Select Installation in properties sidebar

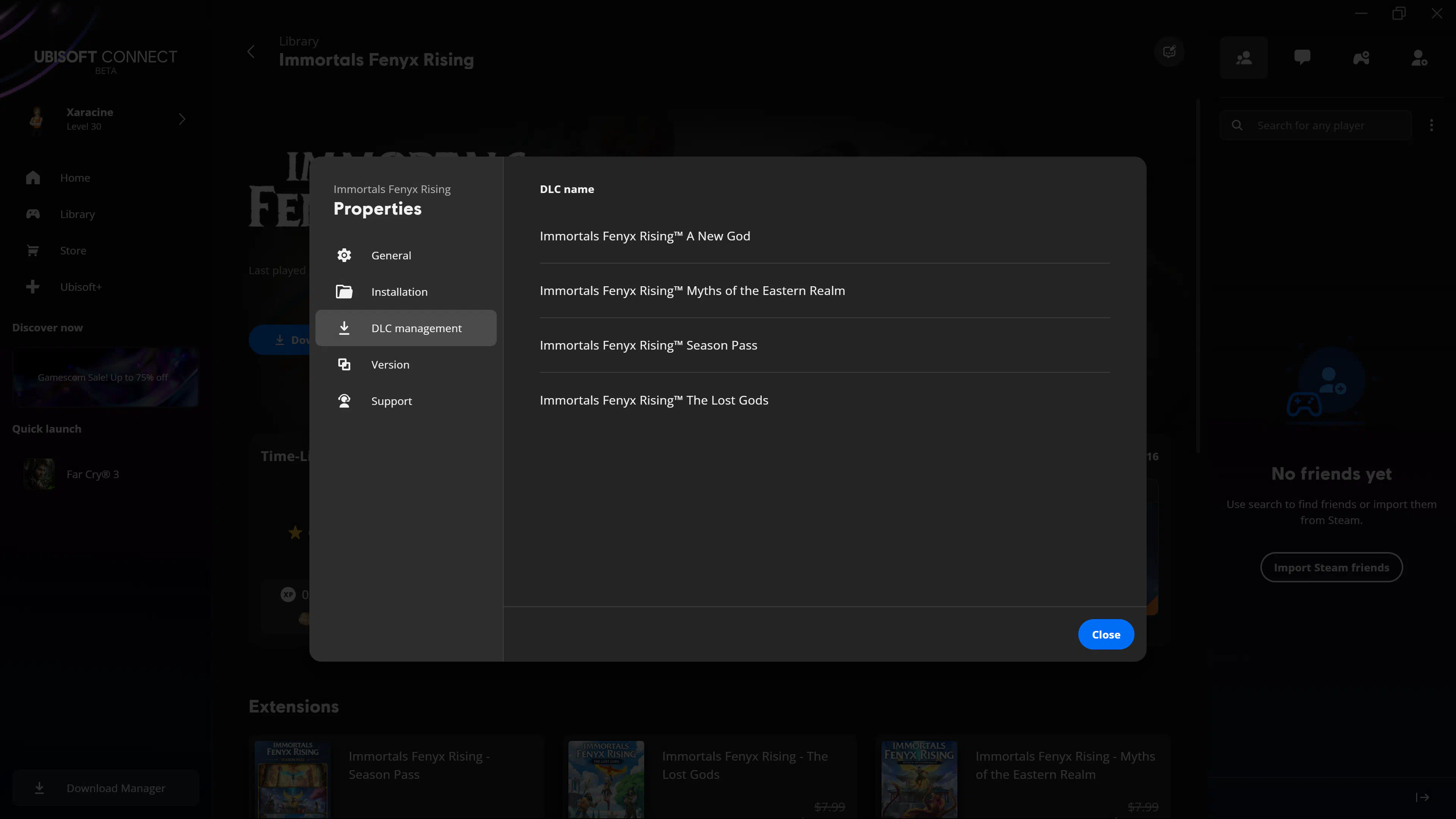tap(399, 292)
